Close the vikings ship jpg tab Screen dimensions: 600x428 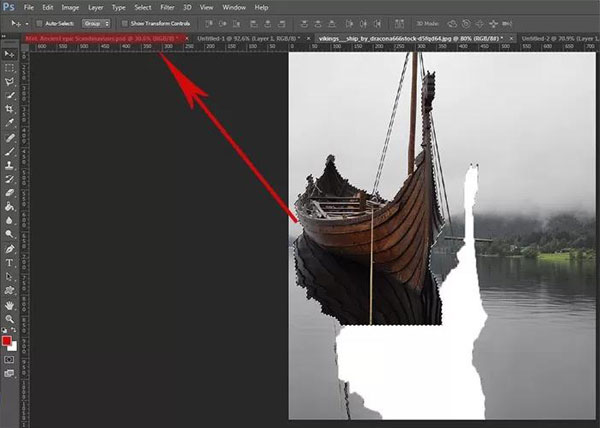pyautogui.click(x=511, y=39)
